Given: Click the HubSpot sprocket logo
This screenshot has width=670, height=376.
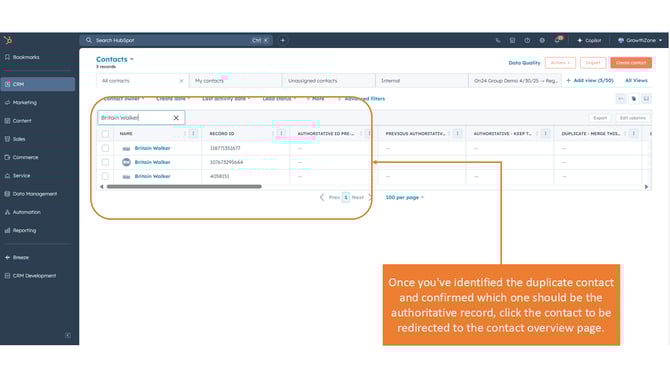Looking at the screenshot, I should point(8,40).
